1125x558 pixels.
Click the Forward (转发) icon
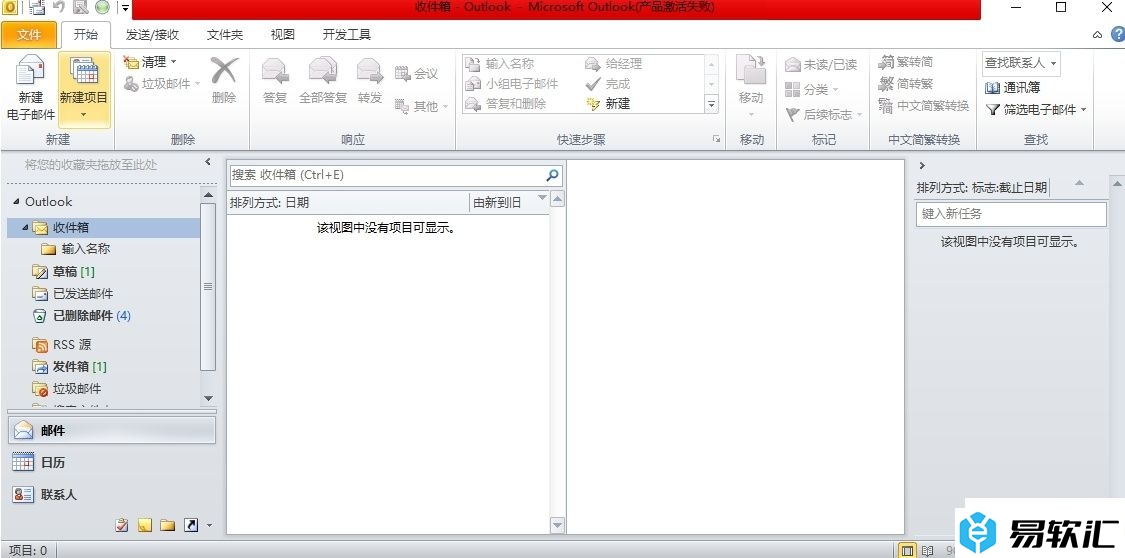point(369,72)
